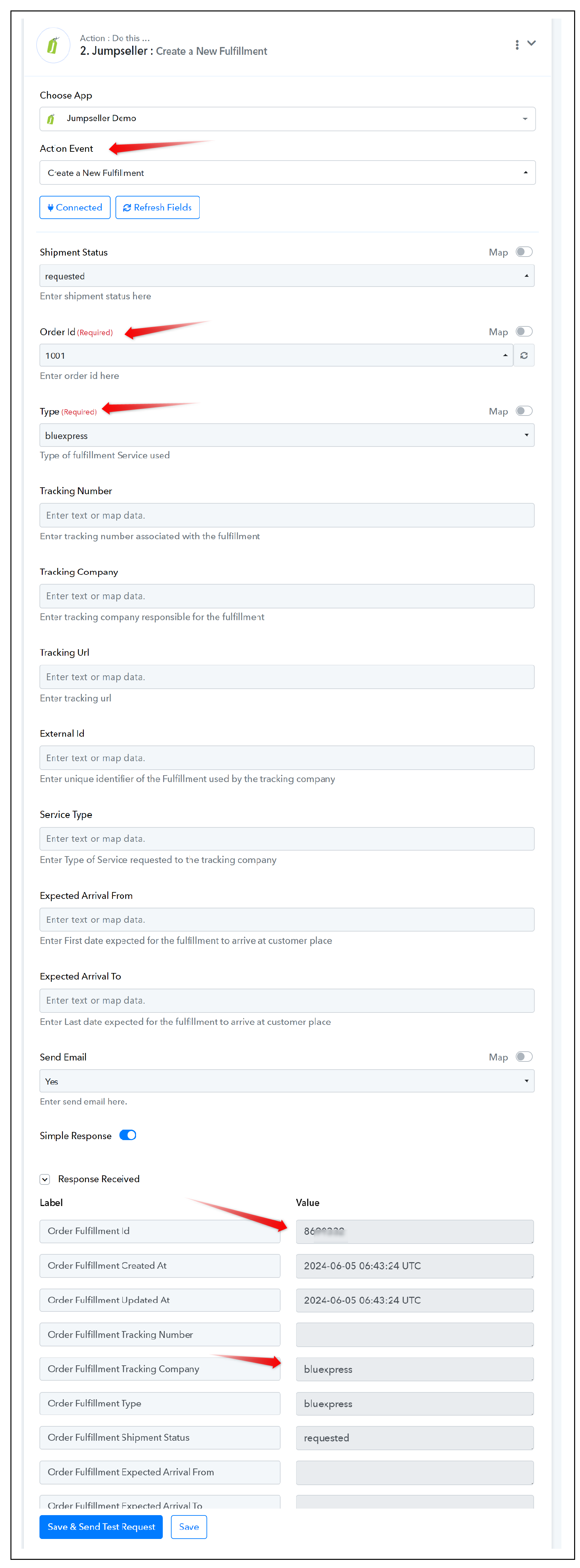This screenshot has width=580, height=1568.
Task: Click the Fulfillment Type value bluexpress
Action: [x=415, y=1403]
